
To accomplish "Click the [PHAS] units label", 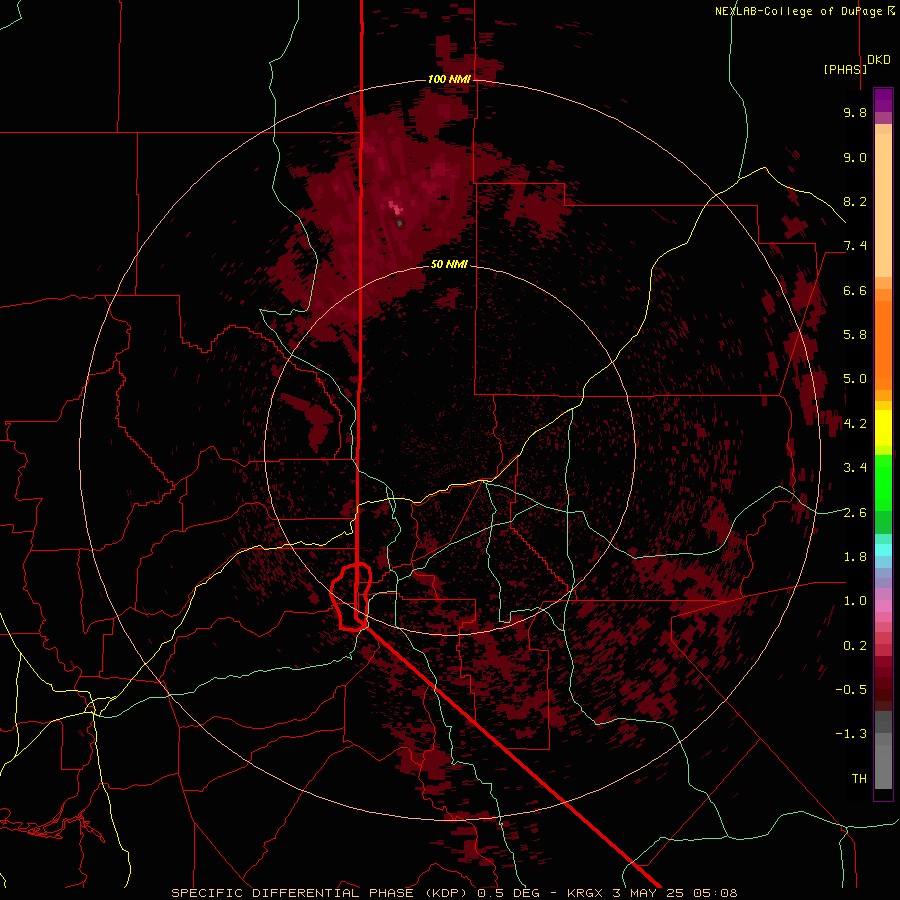I will point(845,69).
